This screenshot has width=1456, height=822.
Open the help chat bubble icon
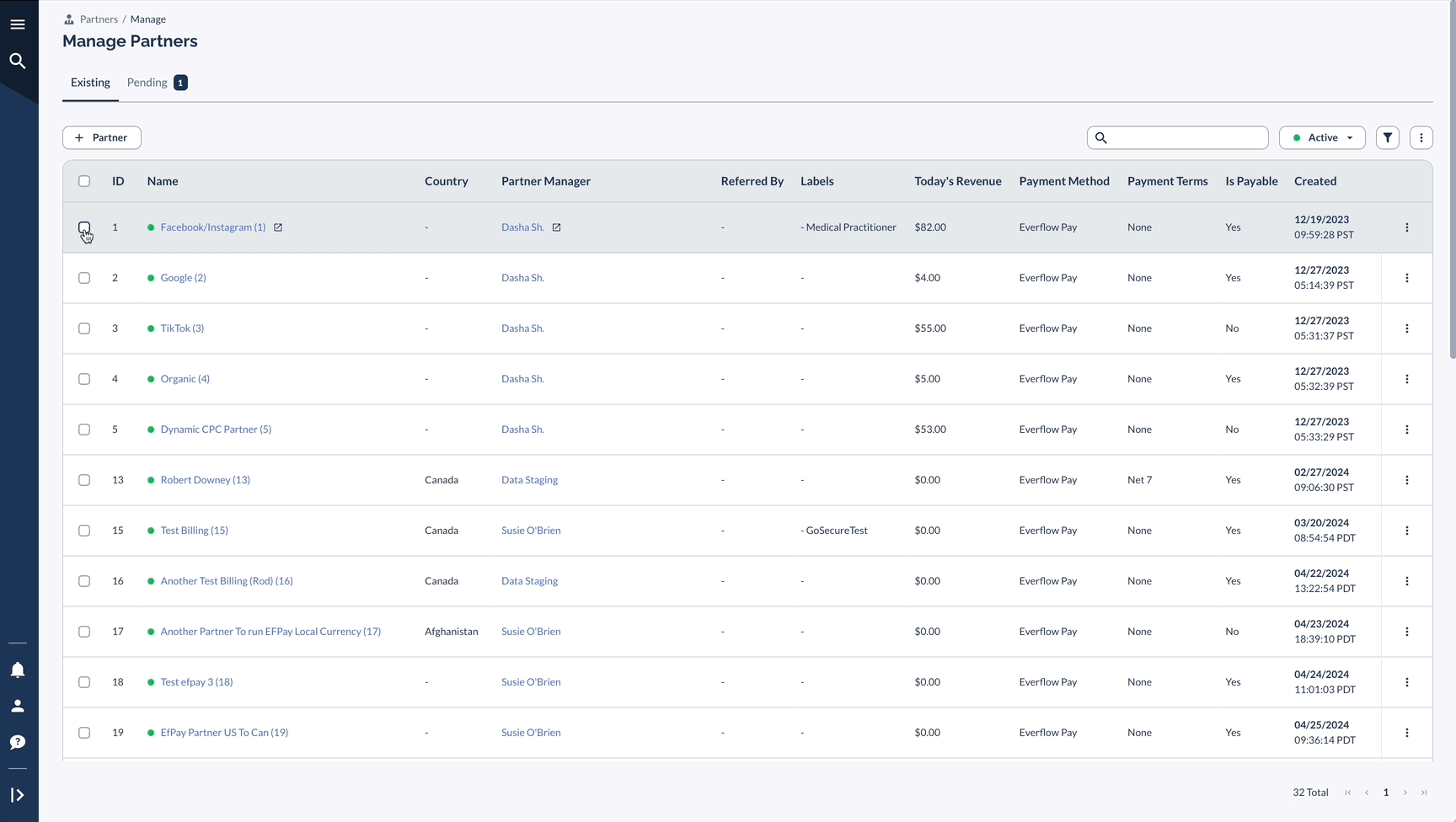pyautogui.click(x=18, y=742)
